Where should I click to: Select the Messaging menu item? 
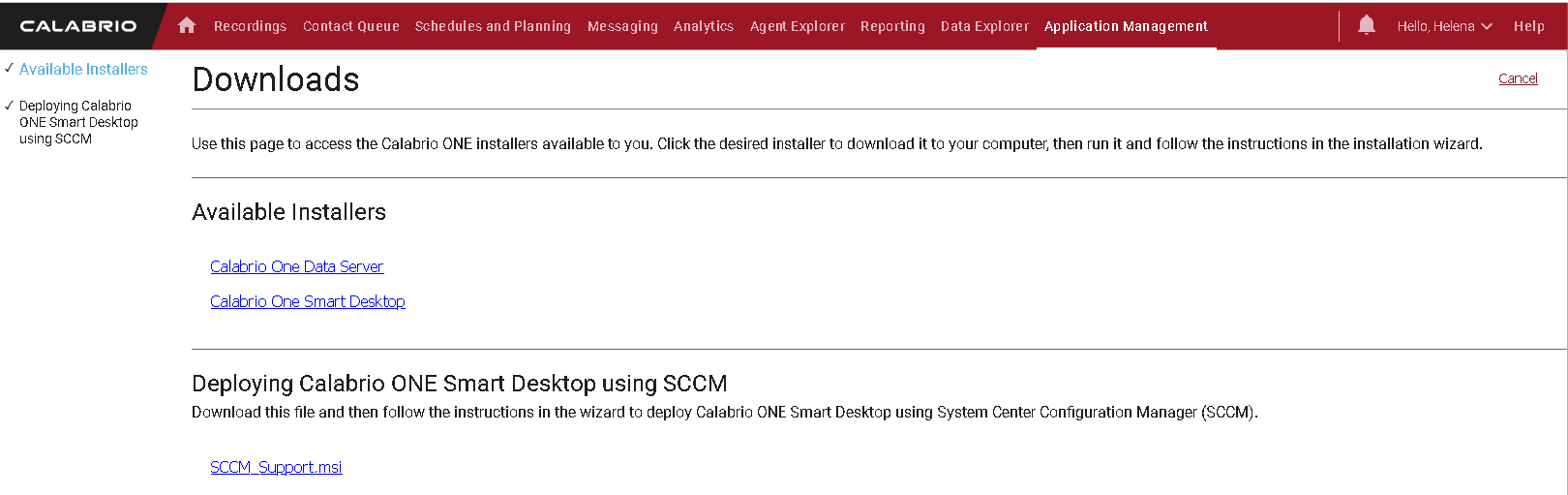pyautogui.click(x=622, y=26)
